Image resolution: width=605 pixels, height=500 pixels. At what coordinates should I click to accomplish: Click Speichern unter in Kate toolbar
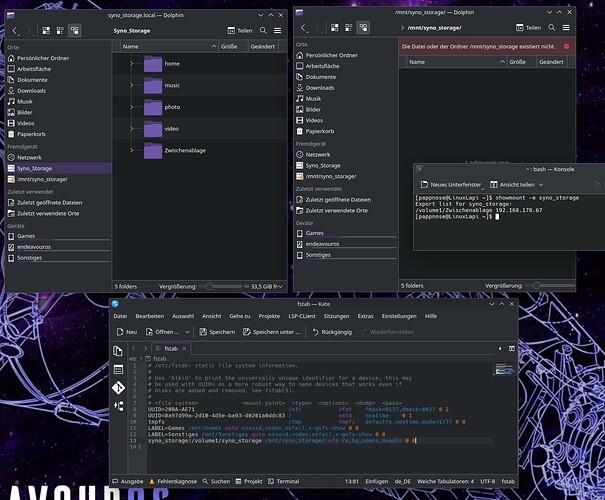click(271, 332)
